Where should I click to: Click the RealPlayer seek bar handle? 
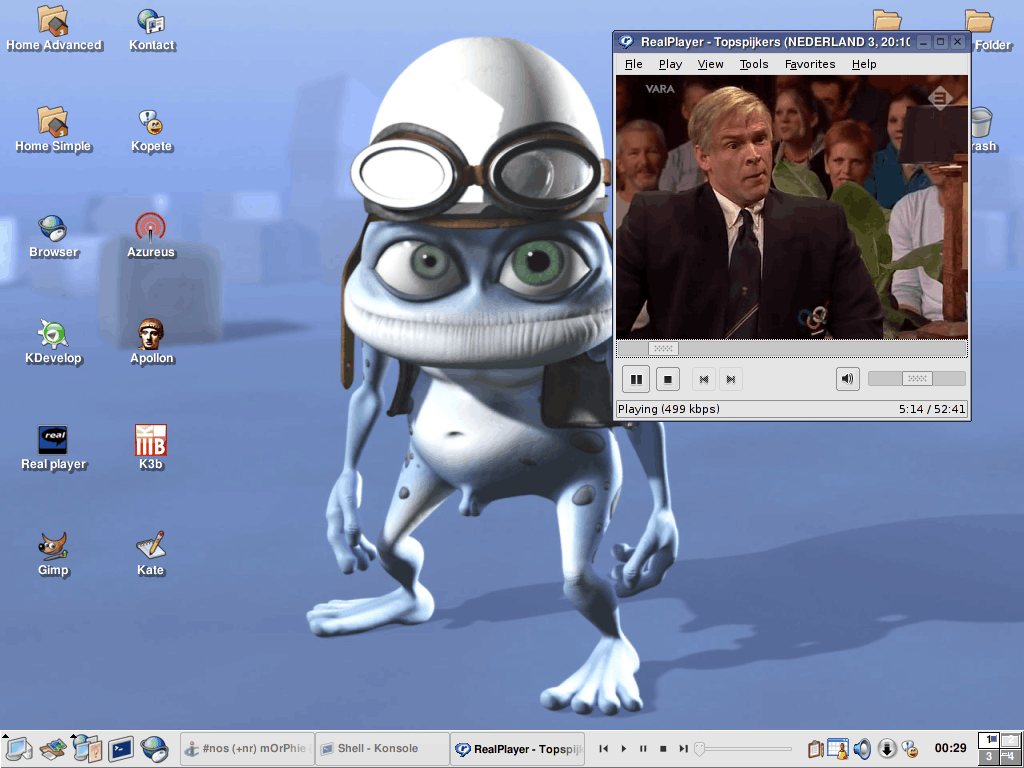pyautogui.click(x=663, y=348)
